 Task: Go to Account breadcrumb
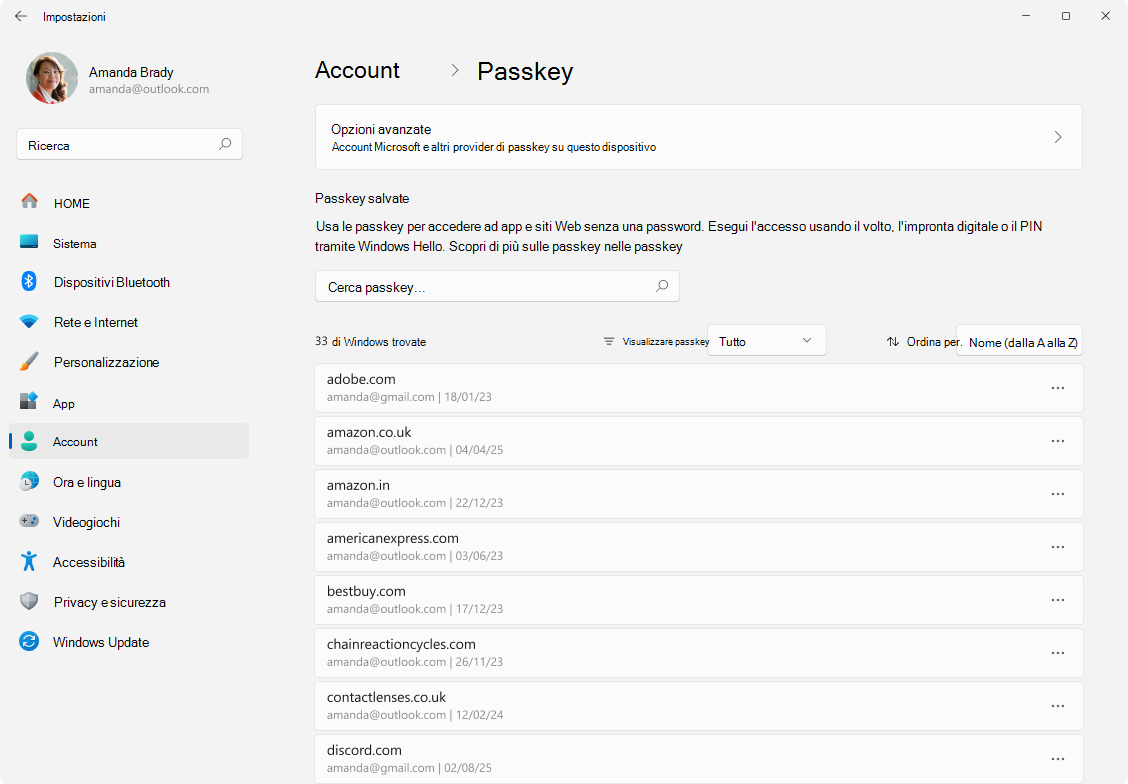coord(357,70)
